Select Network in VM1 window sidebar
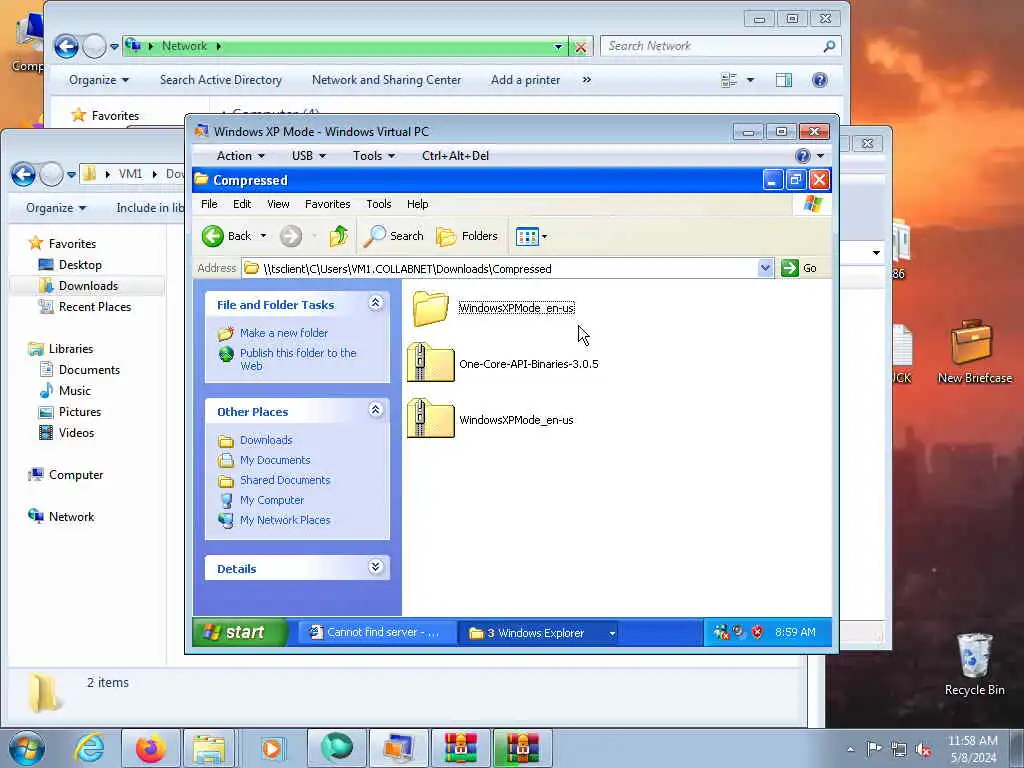Viewport: 1024px width, 768px height. pyautogui.click(x=71, y=517)
